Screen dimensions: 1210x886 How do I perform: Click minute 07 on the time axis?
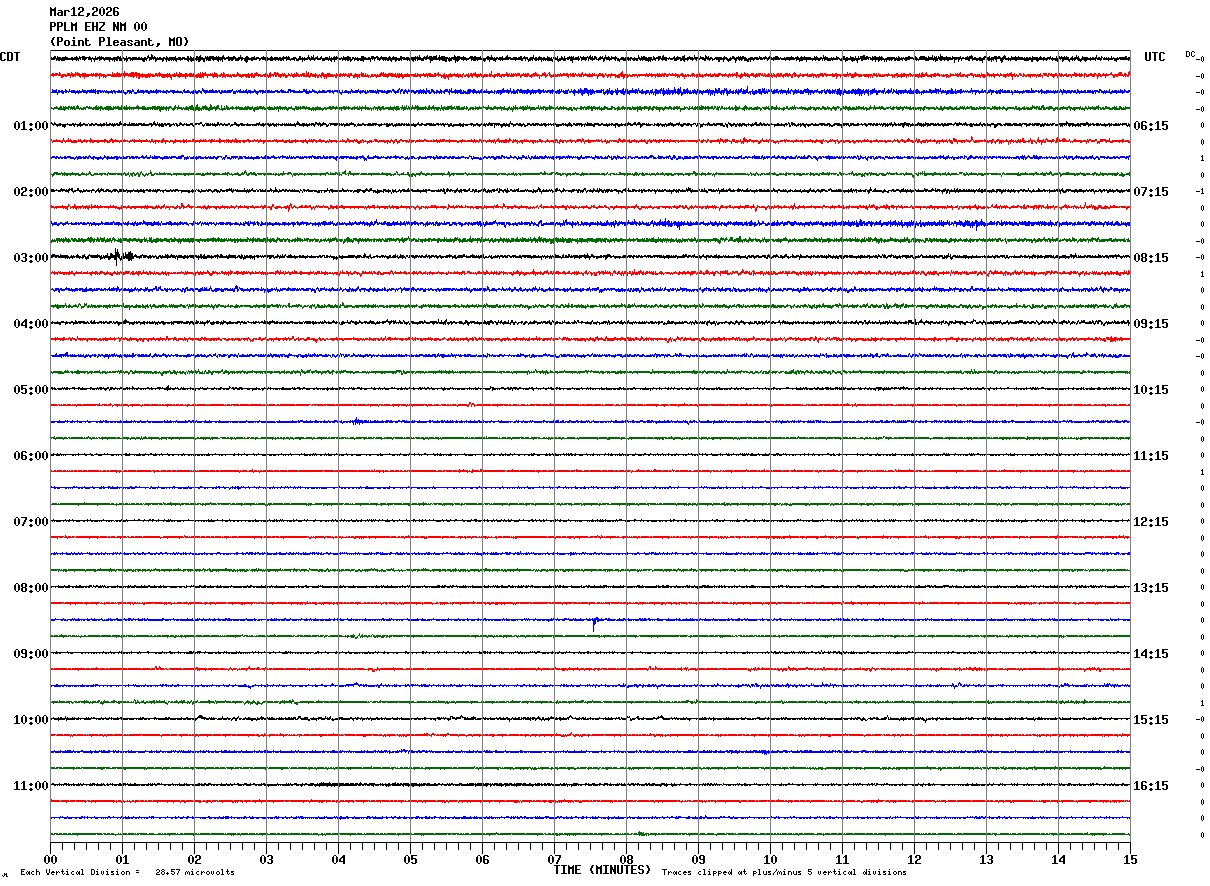coord(554,859)
